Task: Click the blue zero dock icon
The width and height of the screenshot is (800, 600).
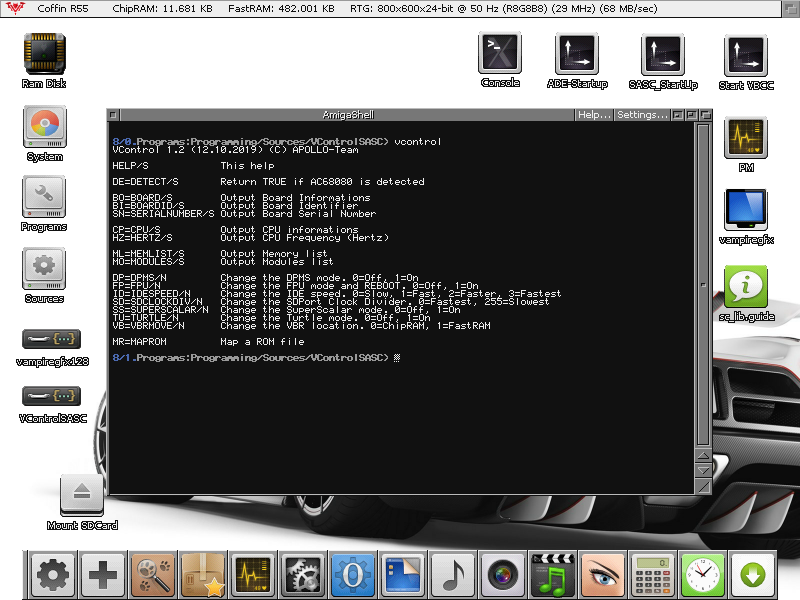Action: (353, 574)
